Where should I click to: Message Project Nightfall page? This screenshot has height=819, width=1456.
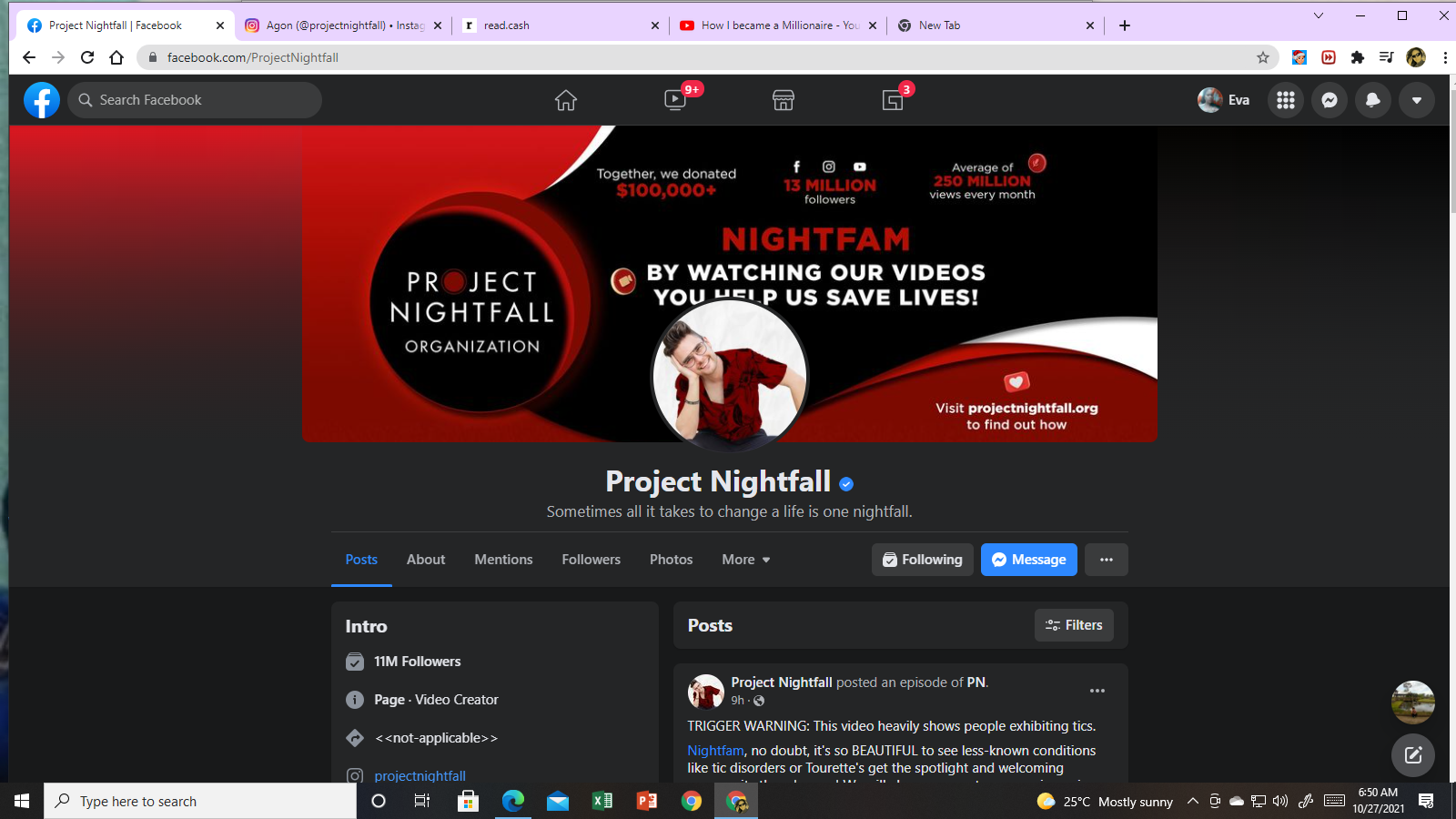[x=1029, y=560]
